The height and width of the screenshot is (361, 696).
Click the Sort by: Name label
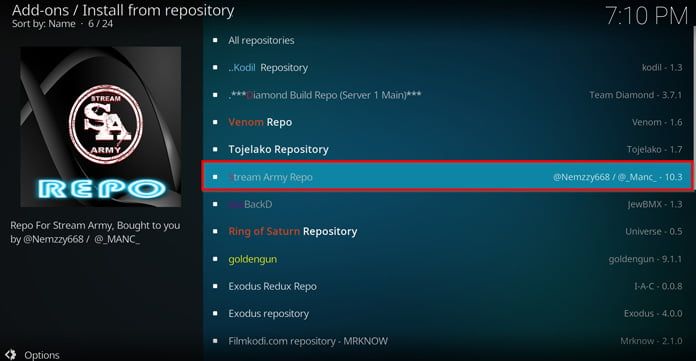44,24
